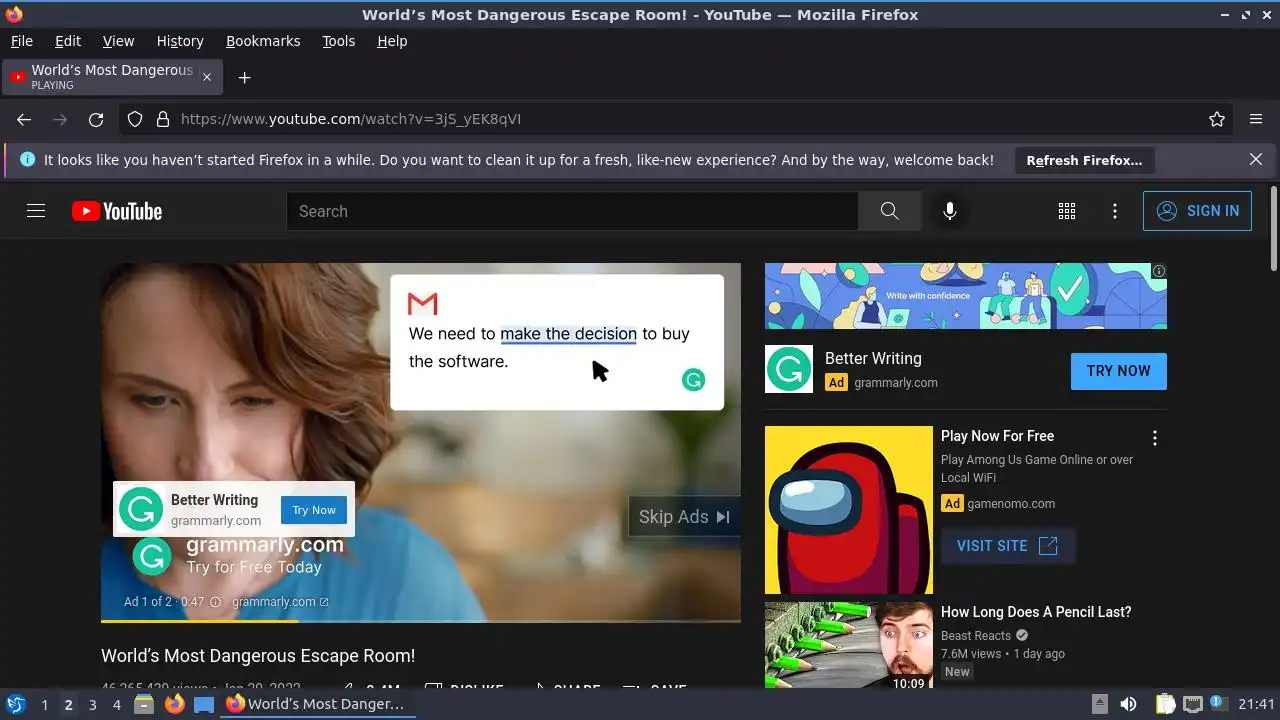Open the File menu
This screenshot has height=720, width=1280.
21,41
